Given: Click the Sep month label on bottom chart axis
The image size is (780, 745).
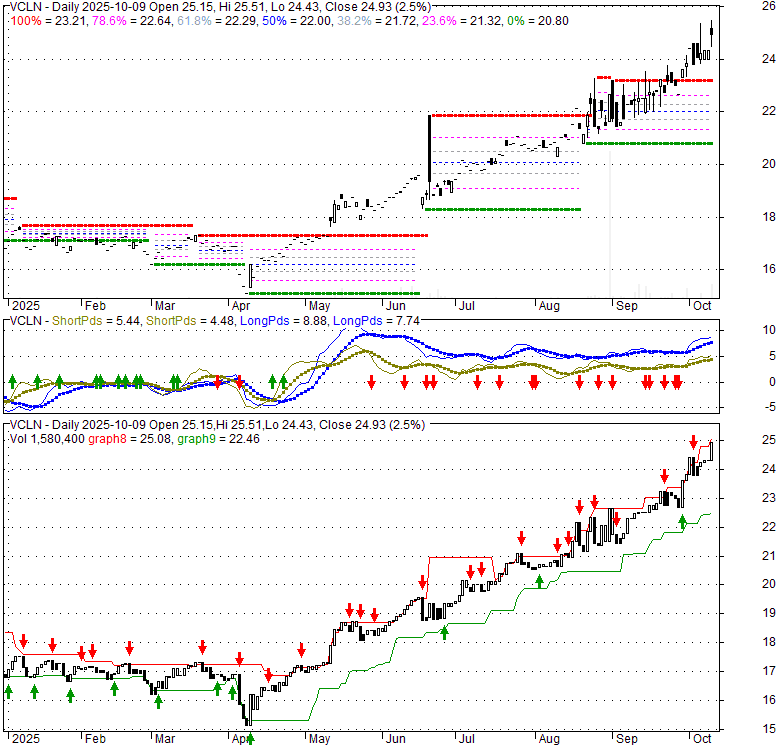Looking at the screenshot, I should [x=627, y=738].
